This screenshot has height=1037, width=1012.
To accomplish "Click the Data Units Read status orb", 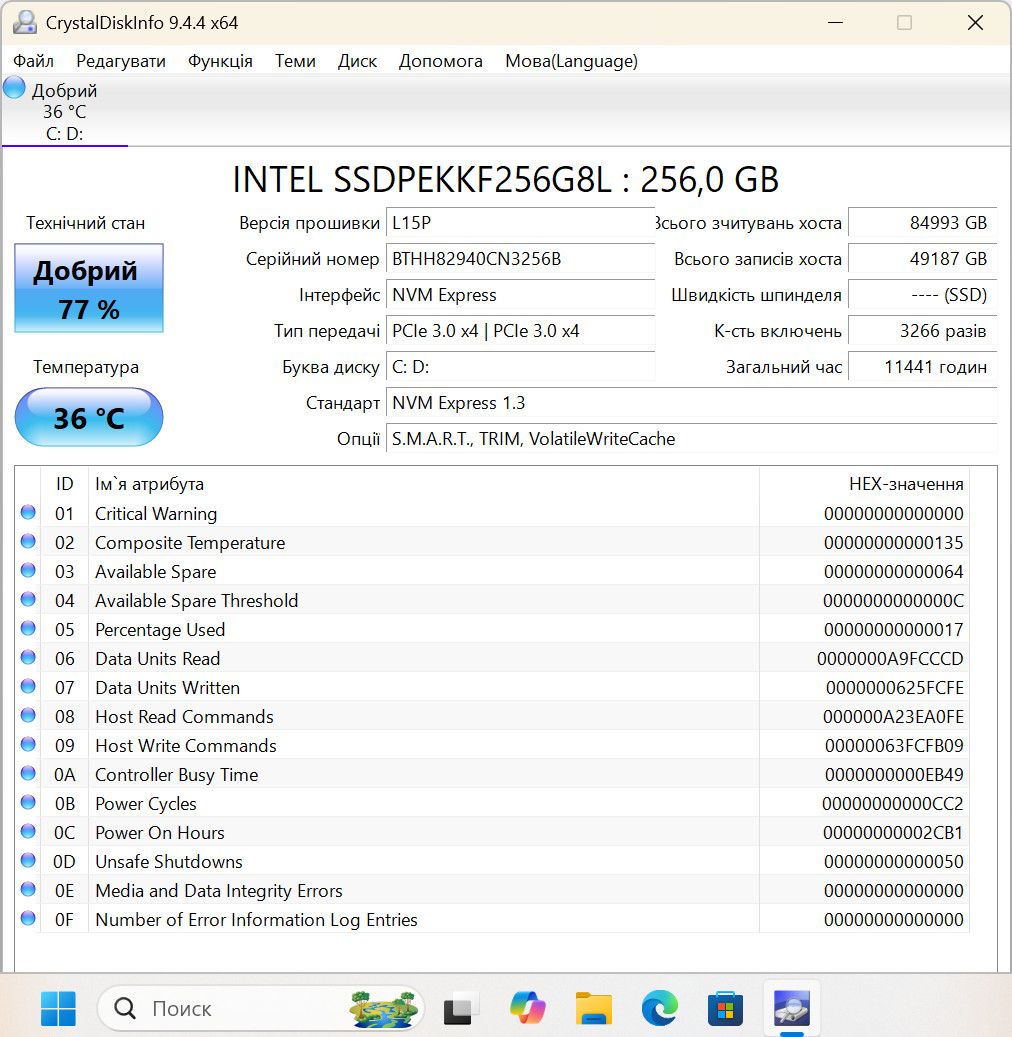I will click(x=28, y=658).
